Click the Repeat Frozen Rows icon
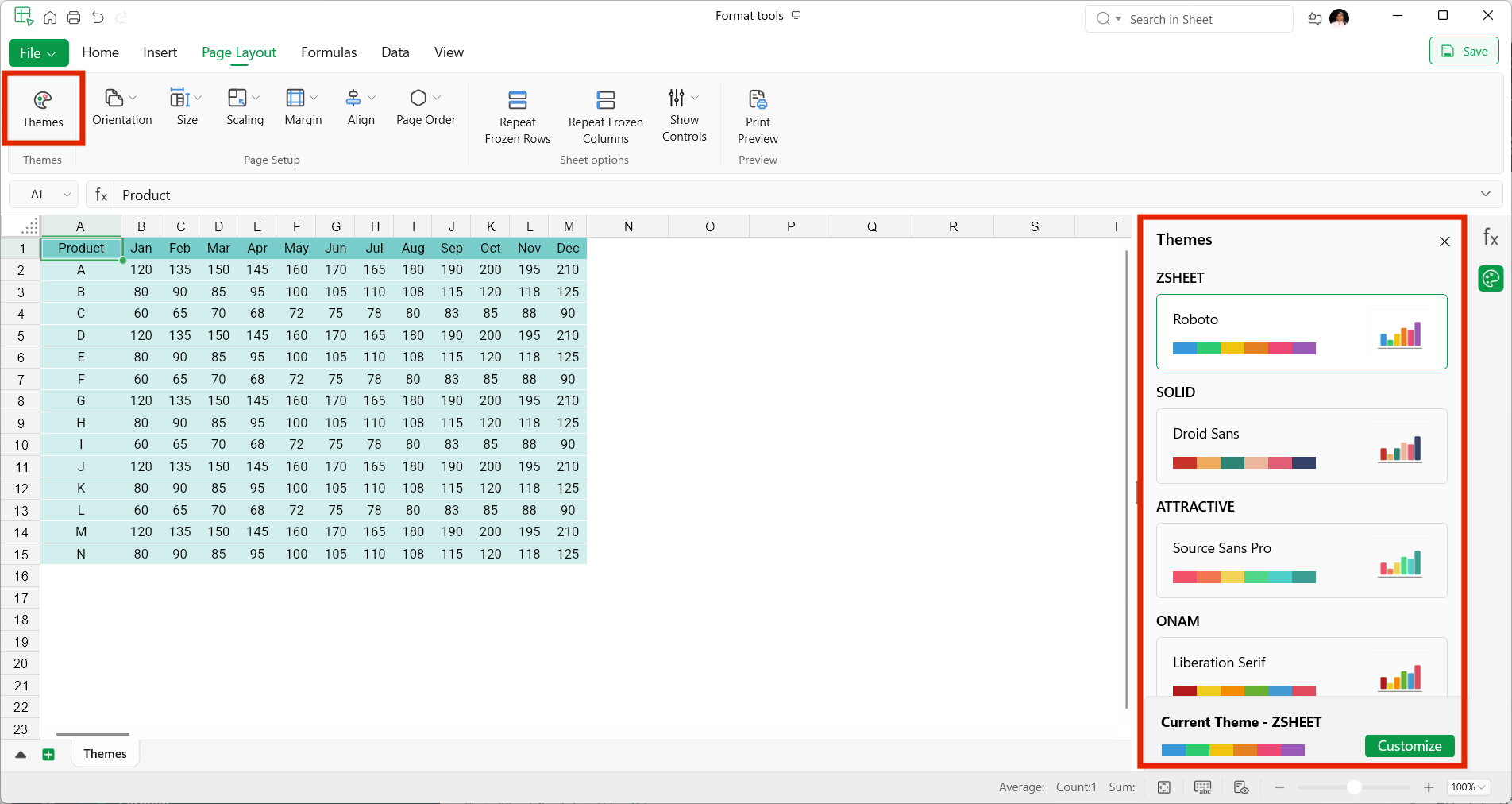 [x=517, y=100]
